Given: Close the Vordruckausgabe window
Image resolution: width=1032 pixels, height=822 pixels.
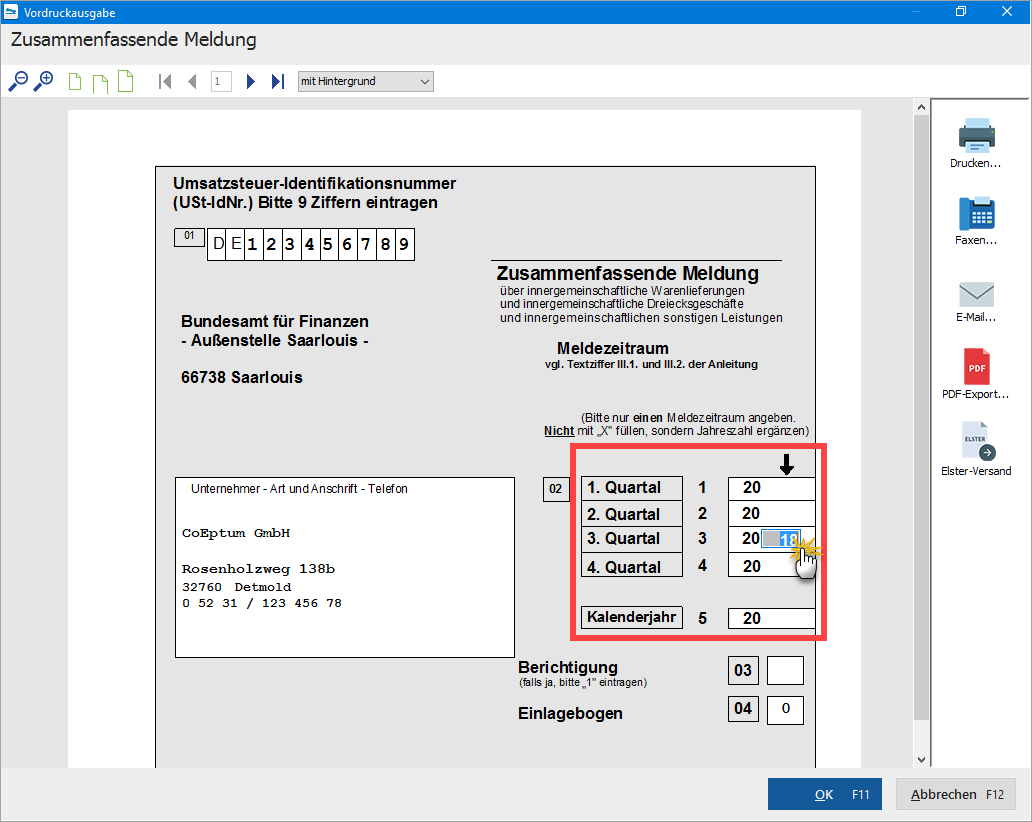Looking at the screenshot, I should coord(1007,11).
